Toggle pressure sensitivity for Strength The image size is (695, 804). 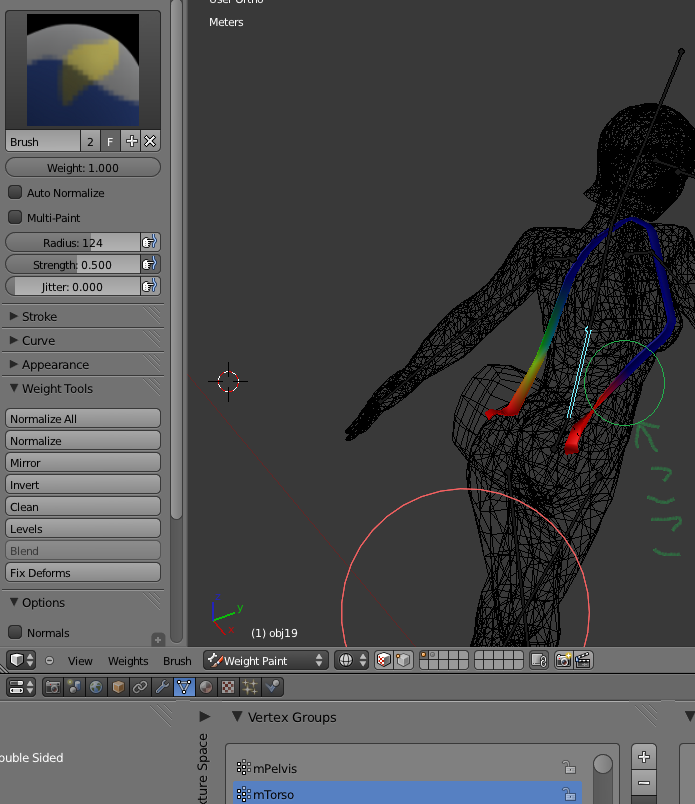click(x=150, y=264)
